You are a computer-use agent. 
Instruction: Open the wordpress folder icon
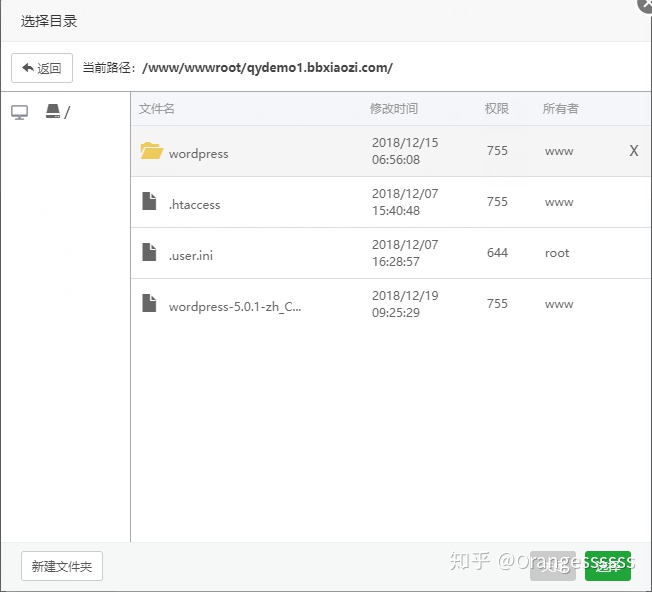coord(151,150)
